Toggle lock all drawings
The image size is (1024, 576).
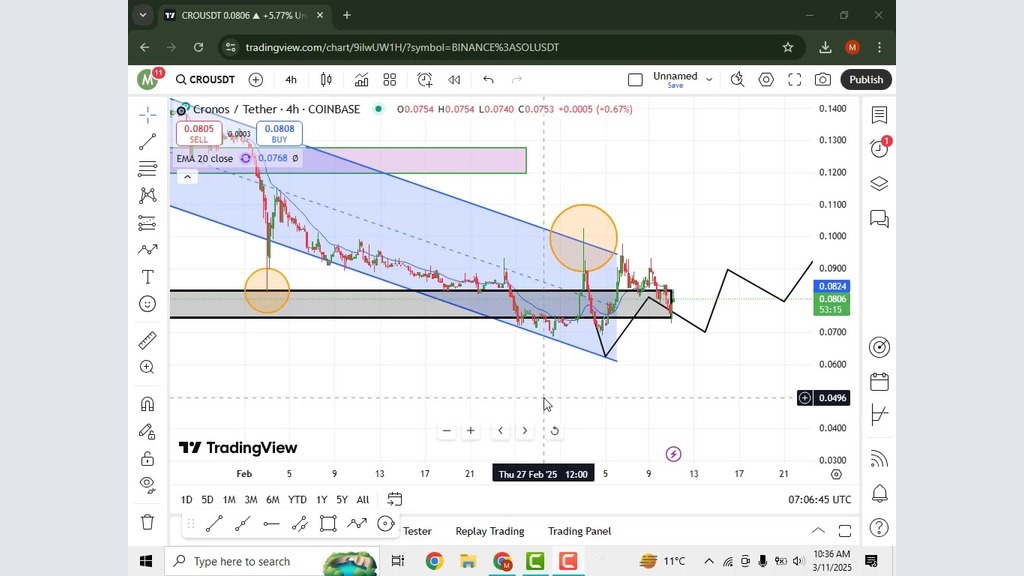click(148, 458)
